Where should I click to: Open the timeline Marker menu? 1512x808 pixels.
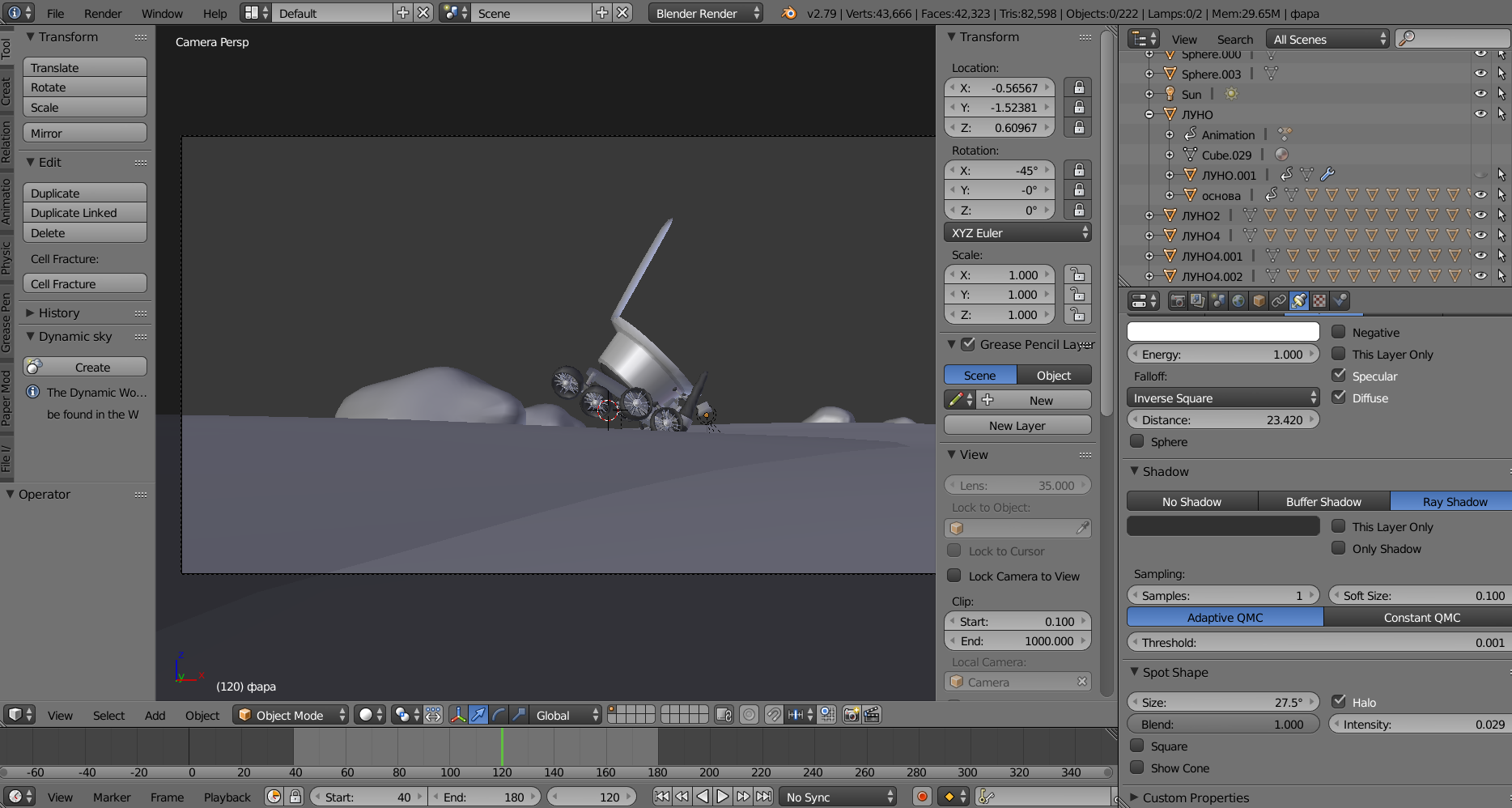(112, 797)
